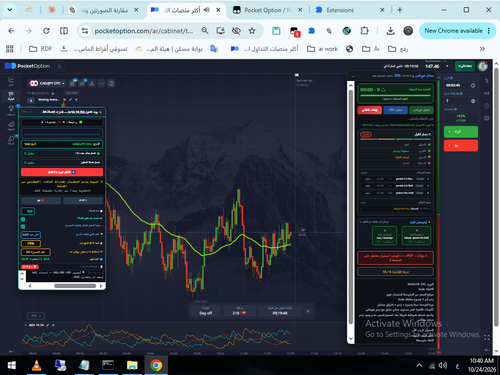Open the chat bubbles icon in sidebar
The image size is (500, 375).
(11, 140)
